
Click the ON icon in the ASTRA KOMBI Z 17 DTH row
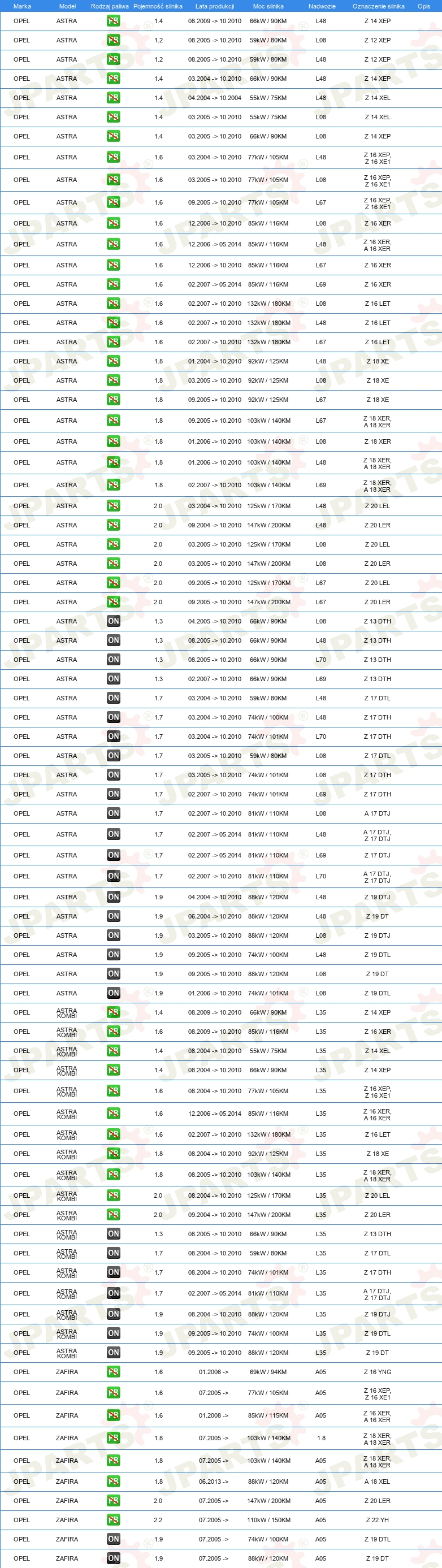pos(113,1272)
